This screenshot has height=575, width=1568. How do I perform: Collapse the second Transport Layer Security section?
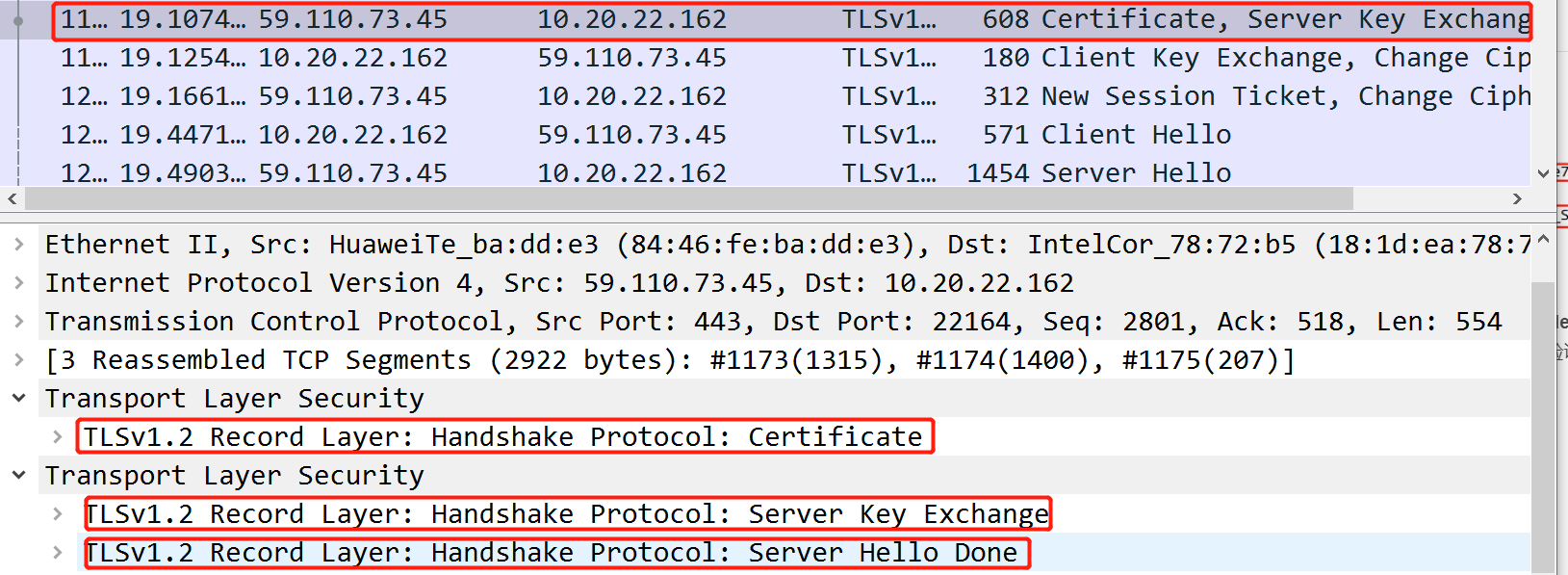[x=17, y=475]
